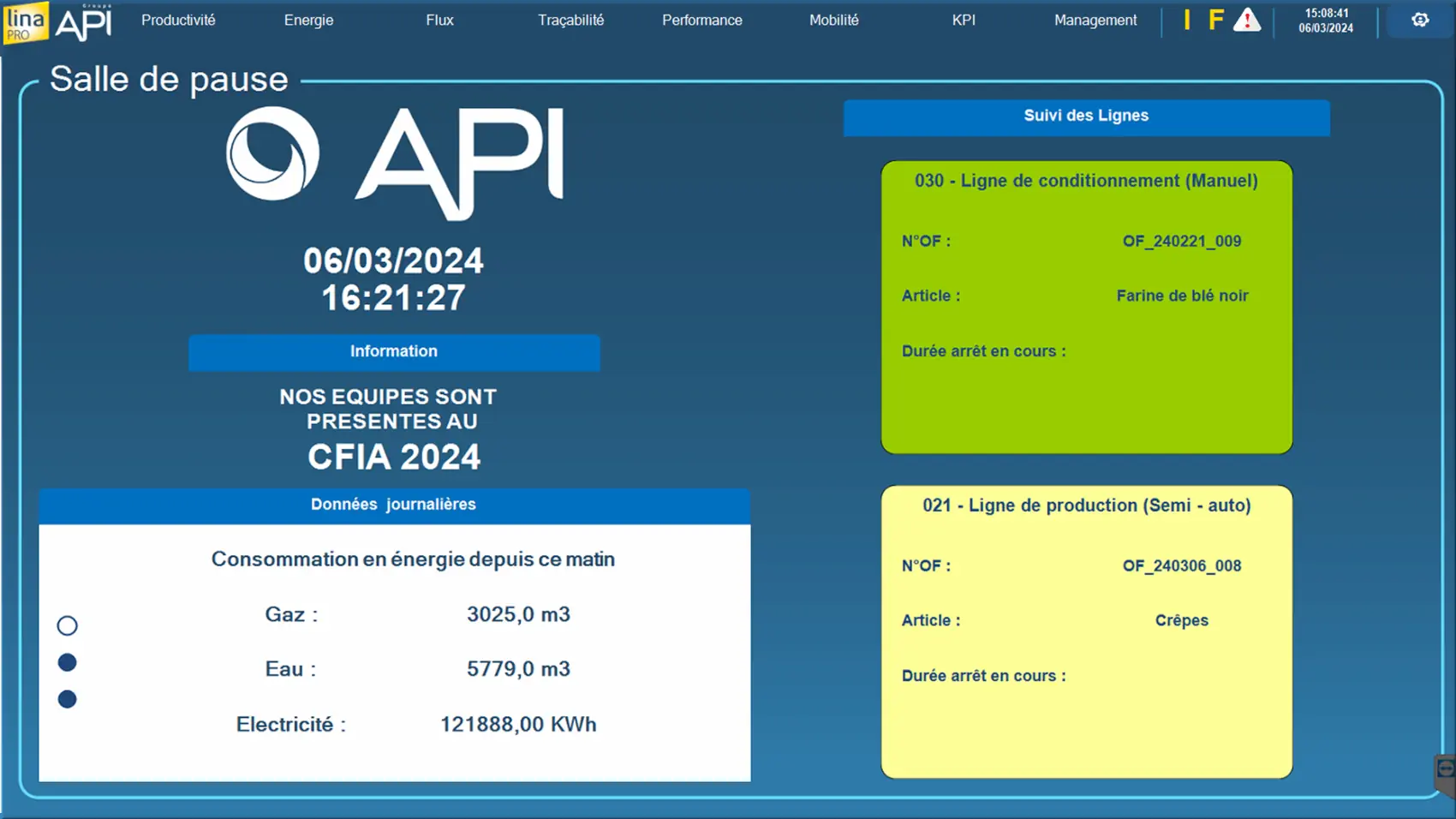Click the TeamViewer side panel tab
Viewport: 1456px width, 819px height.
1446,770
